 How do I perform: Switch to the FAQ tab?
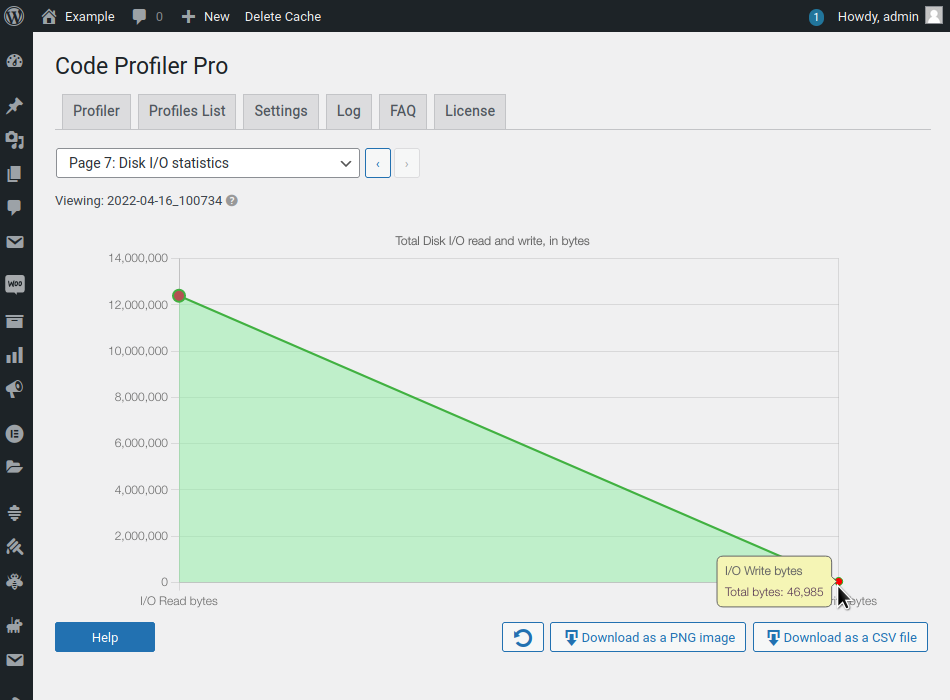coord(403,111)
